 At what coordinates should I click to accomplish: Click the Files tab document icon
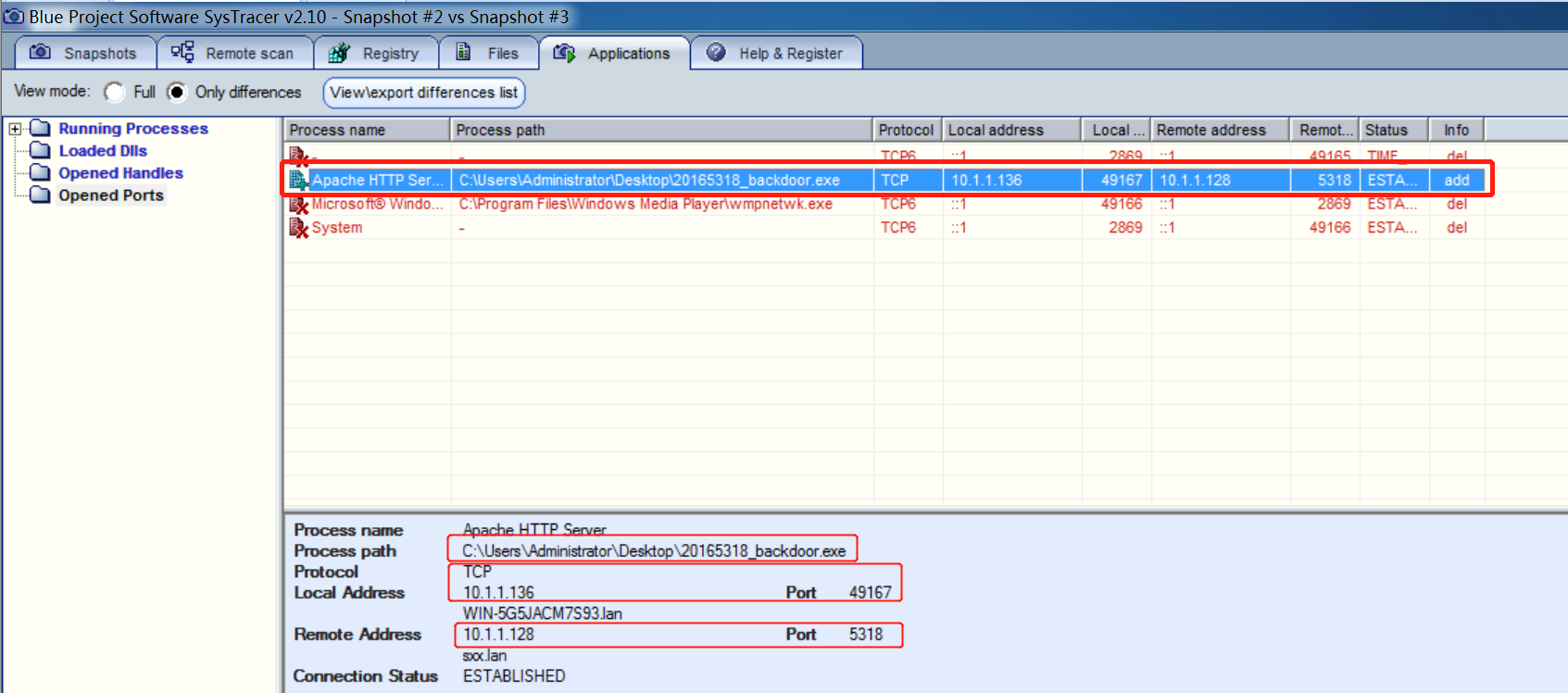click(x=463, y=52)
